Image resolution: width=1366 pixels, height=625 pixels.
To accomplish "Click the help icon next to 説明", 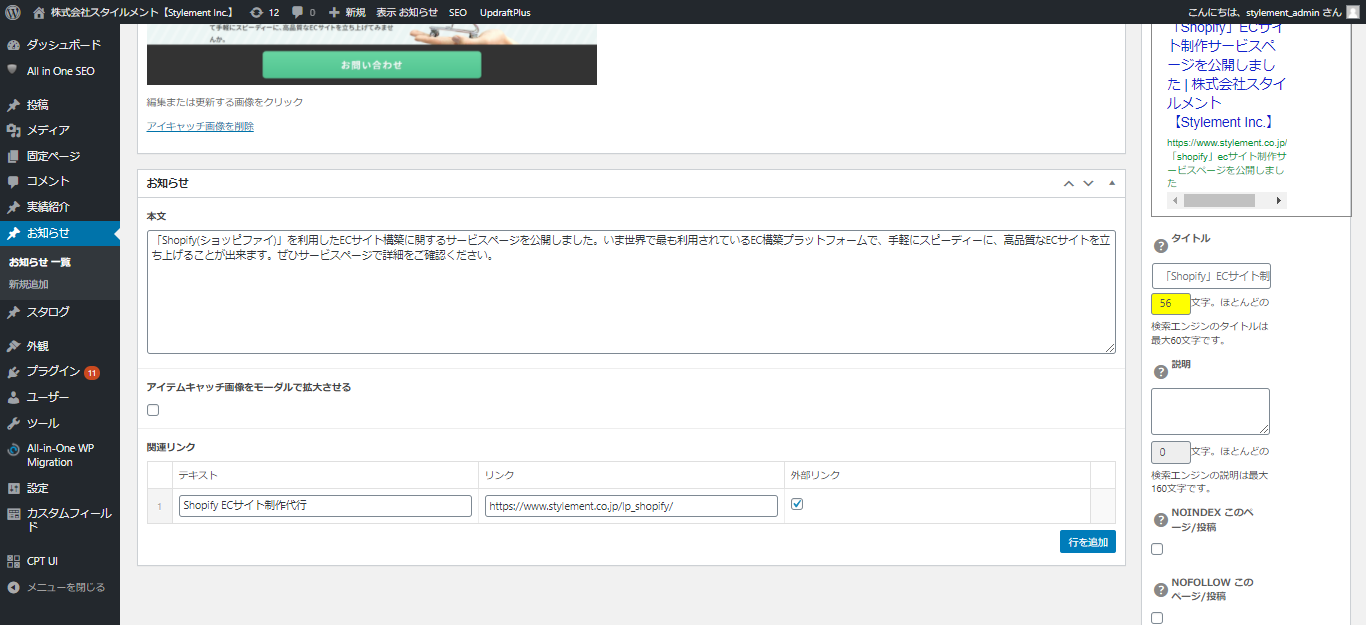I will 1161,372.
